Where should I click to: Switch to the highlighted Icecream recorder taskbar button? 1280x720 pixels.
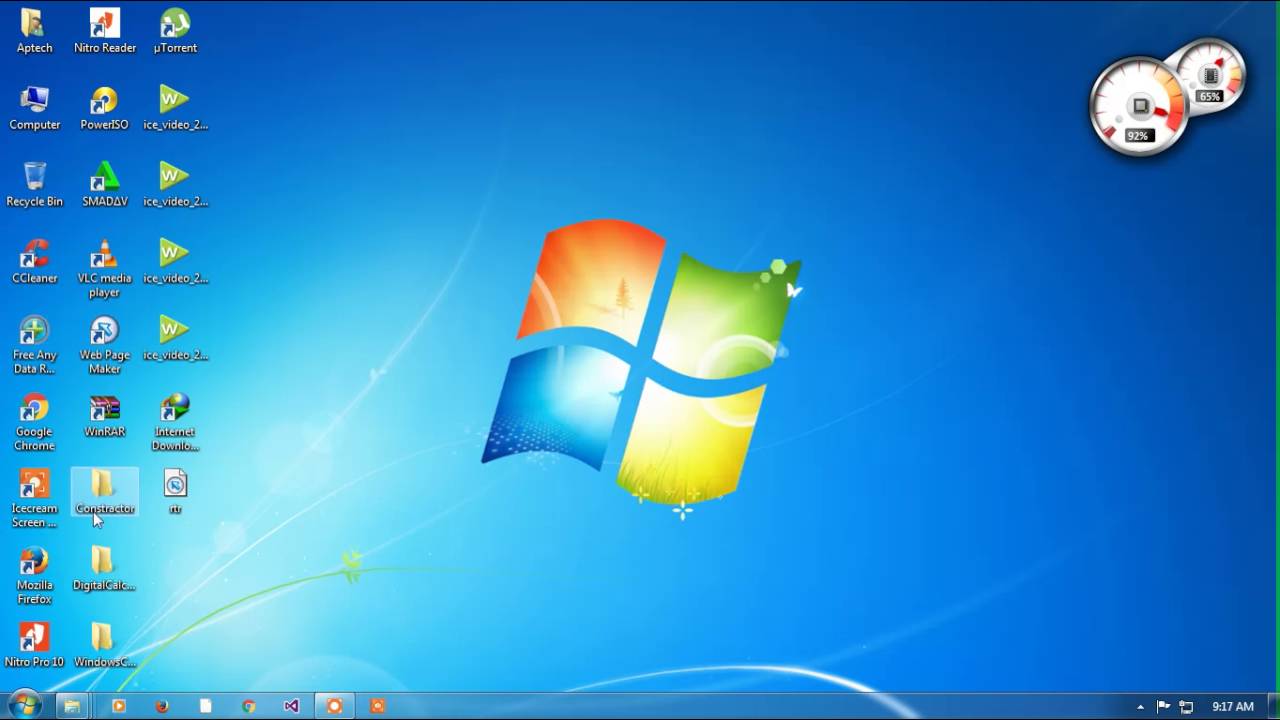tap(335, 706)
